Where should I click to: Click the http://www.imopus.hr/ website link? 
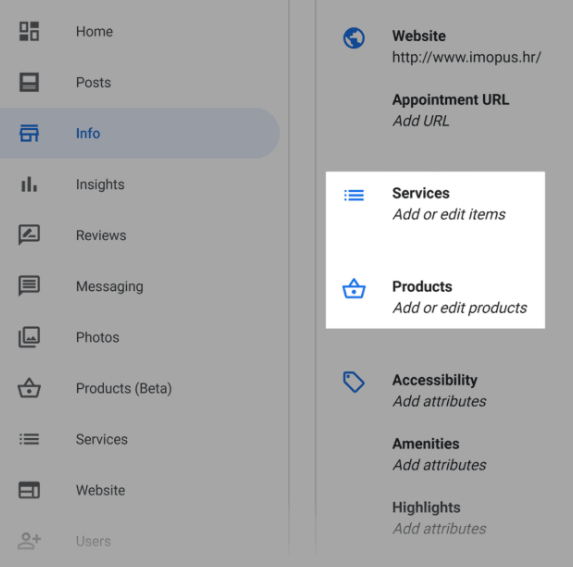(466, 57)
